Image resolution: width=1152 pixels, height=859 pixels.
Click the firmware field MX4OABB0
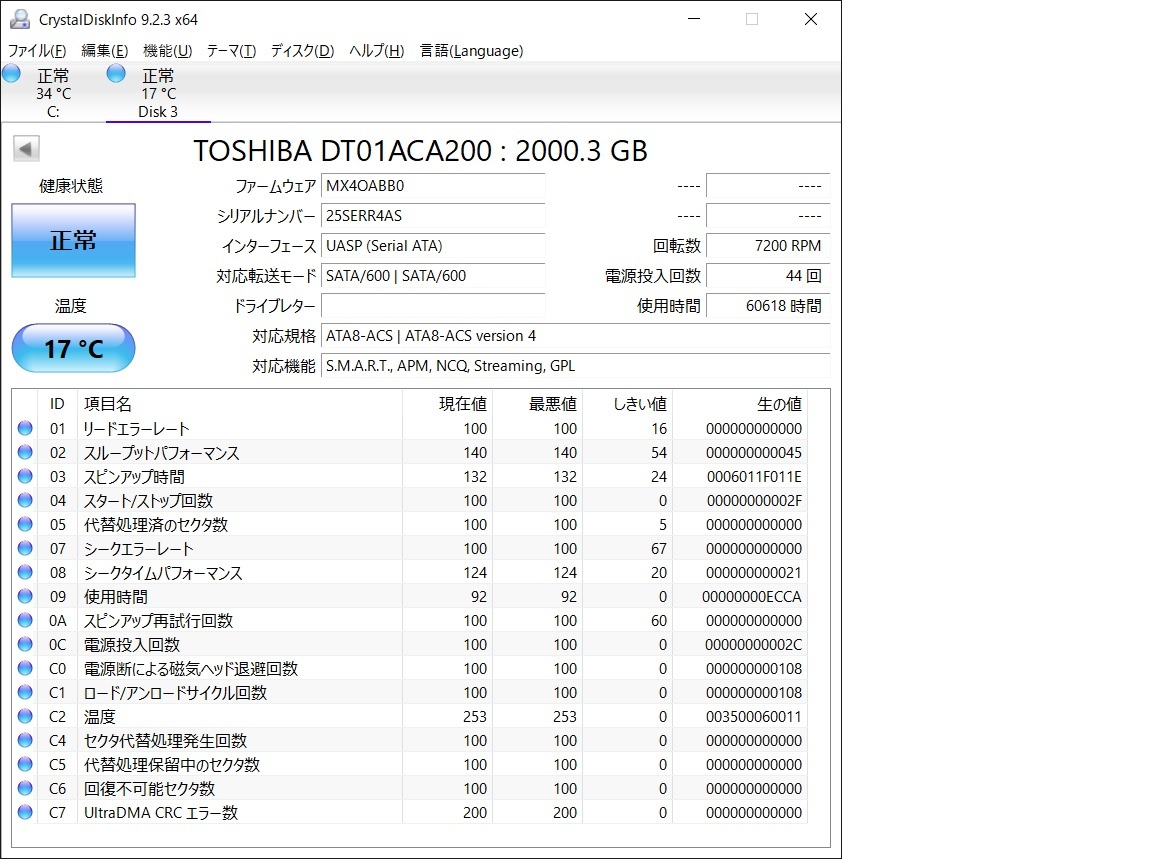(x=433, y=186)
